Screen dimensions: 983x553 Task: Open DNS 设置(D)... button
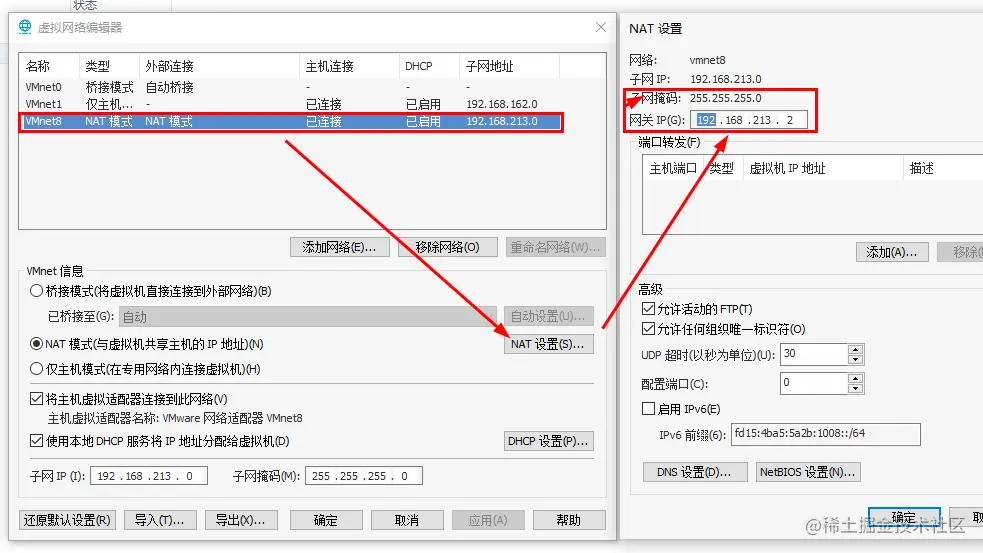coord(695,472)
